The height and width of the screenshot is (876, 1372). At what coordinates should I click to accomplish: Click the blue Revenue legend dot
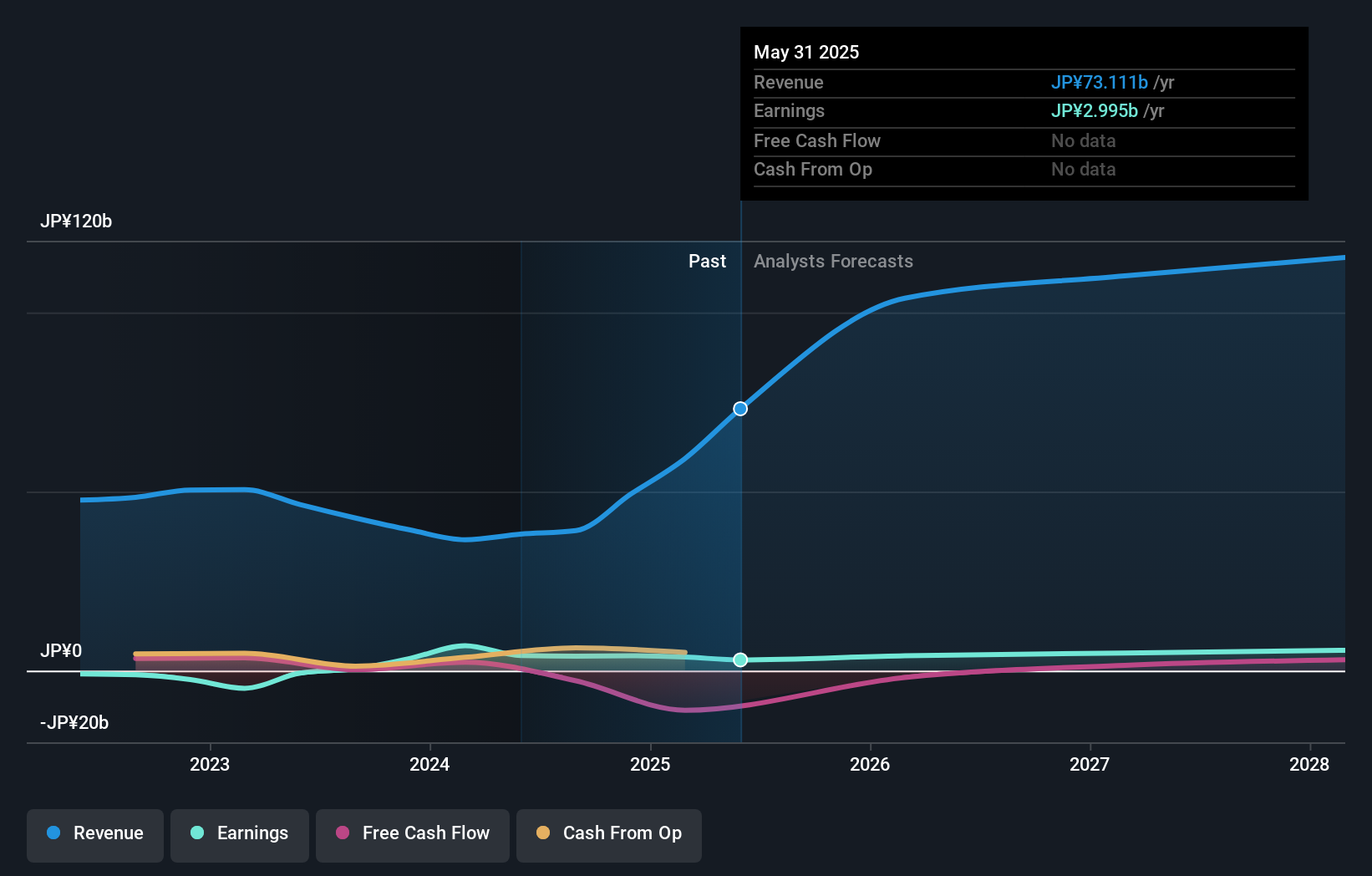coord(53,833)
